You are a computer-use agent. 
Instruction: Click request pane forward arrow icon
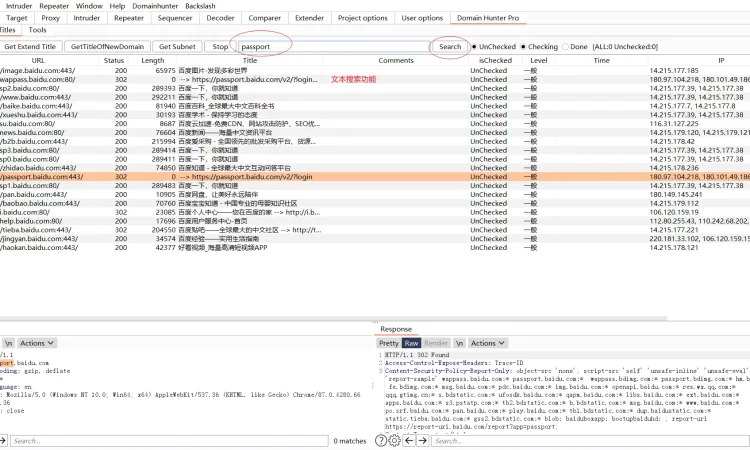pos(3,440)
